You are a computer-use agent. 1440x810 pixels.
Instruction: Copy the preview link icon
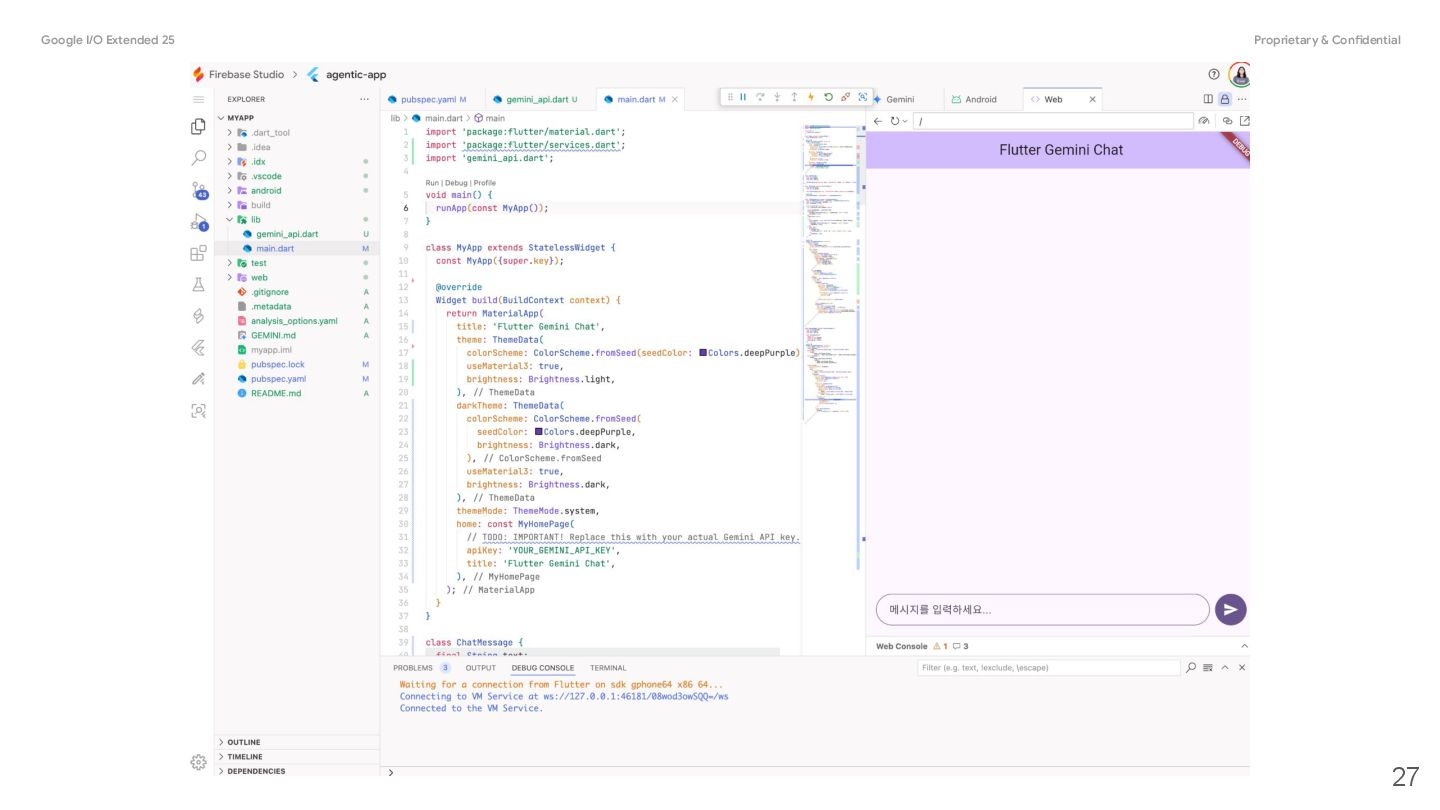pyautogui.click(x=1228, y=121)
